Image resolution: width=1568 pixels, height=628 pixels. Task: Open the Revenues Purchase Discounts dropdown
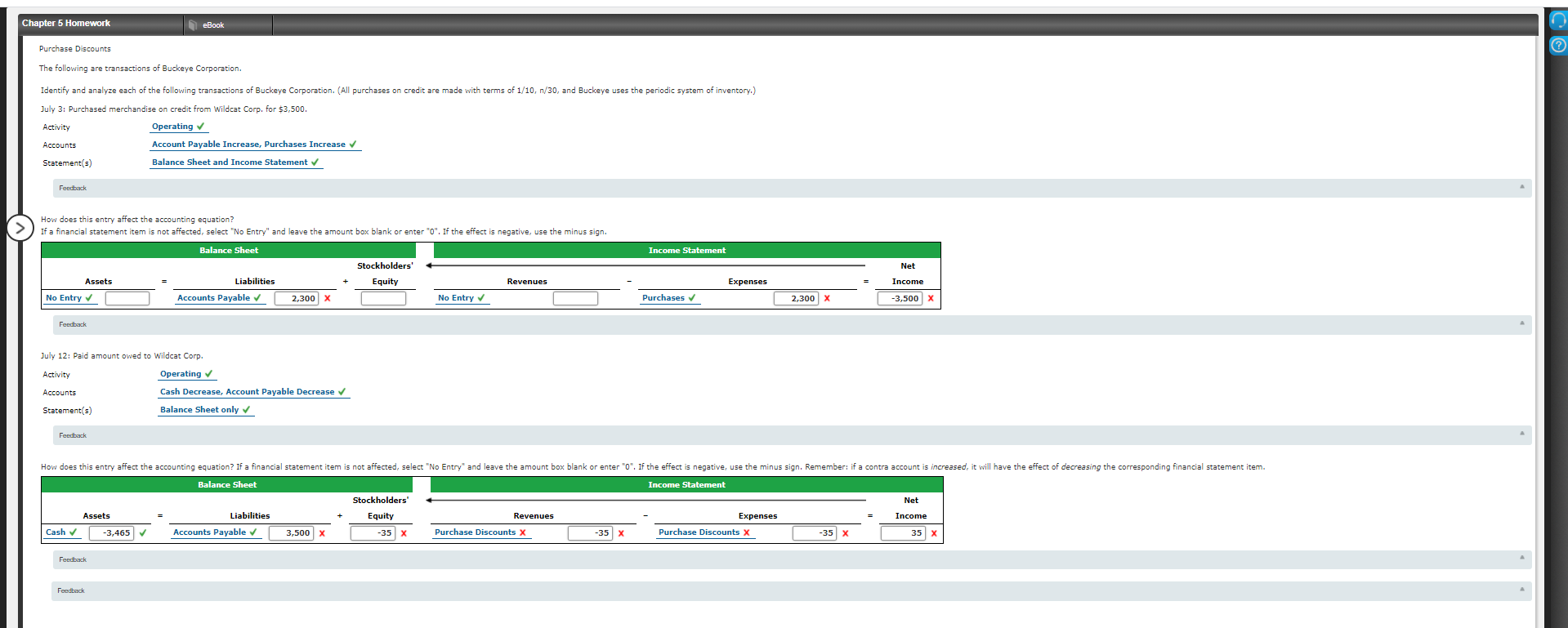tap(481, 532)
